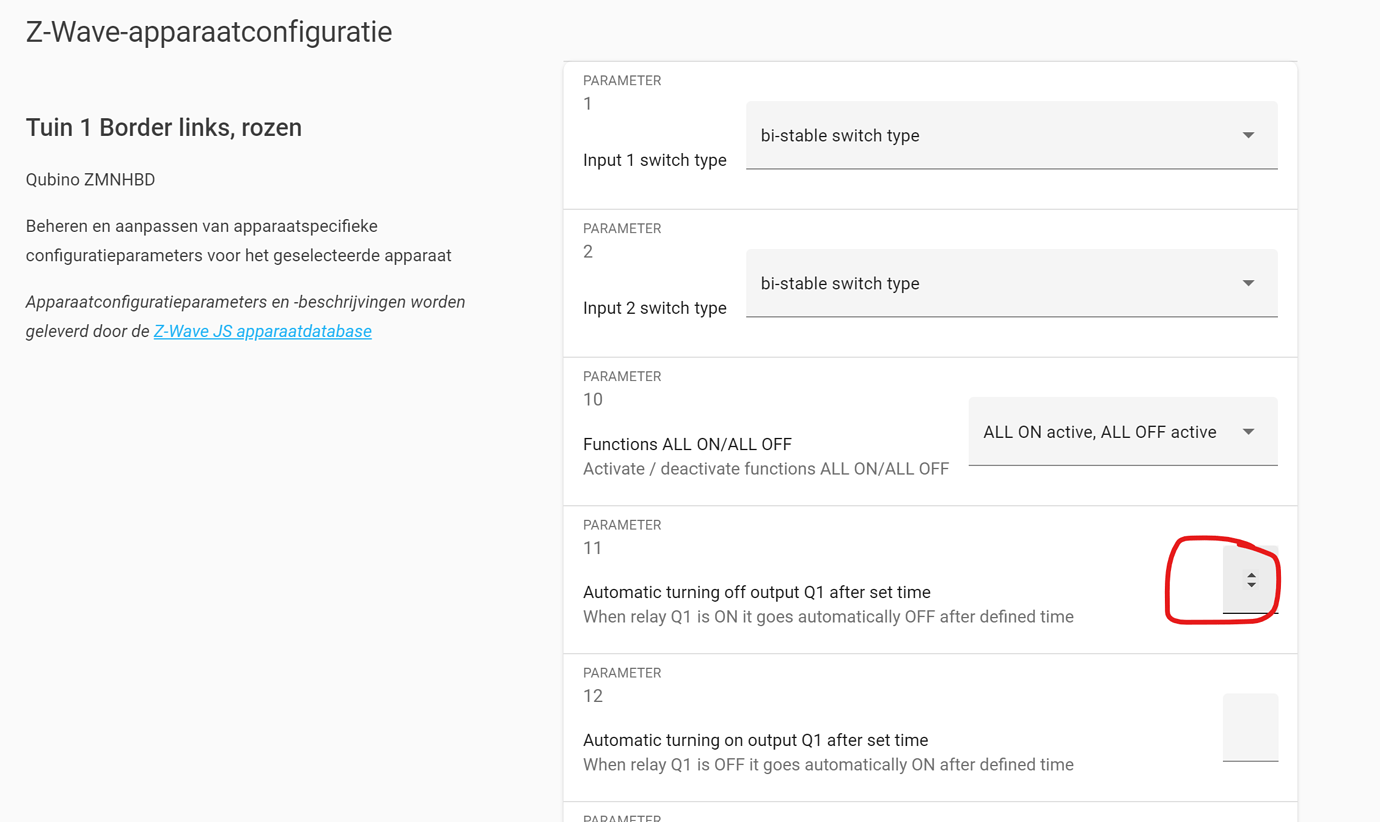Click the Input 2 switch type dropdown arrow
1380x822 pixels.
(x=1248, y=283)
